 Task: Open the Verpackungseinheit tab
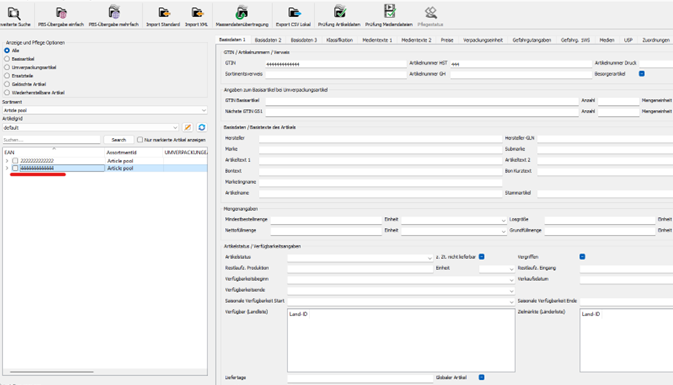tap(483, 40)
